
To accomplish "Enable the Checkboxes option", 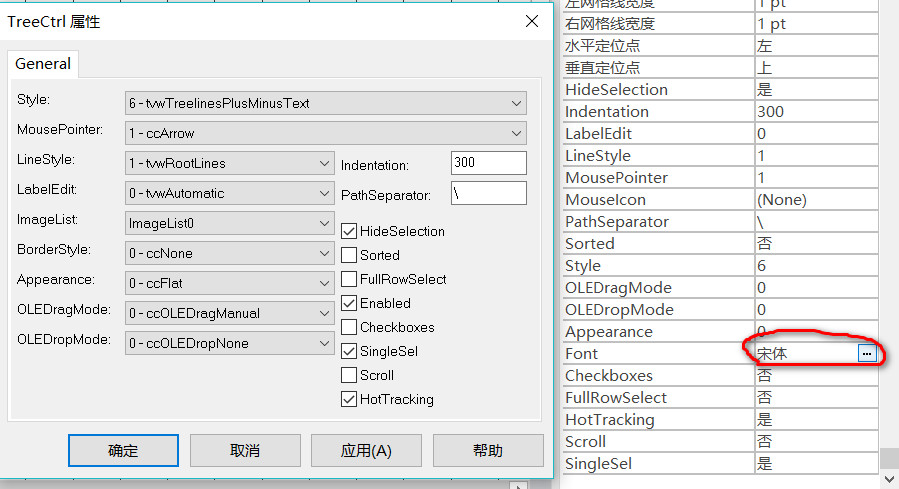I will (349, 327).
